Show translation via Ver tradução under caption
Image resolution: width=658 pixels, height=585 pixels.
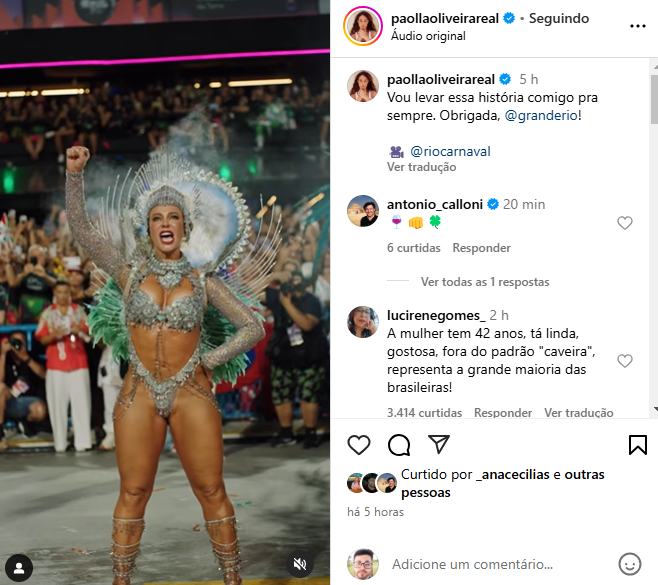421,167
